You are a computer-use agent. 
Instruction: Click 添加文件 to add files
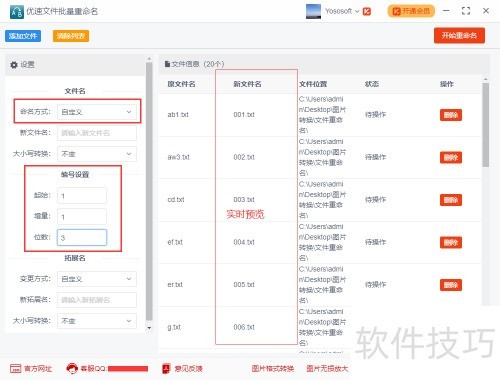(23, 36)
